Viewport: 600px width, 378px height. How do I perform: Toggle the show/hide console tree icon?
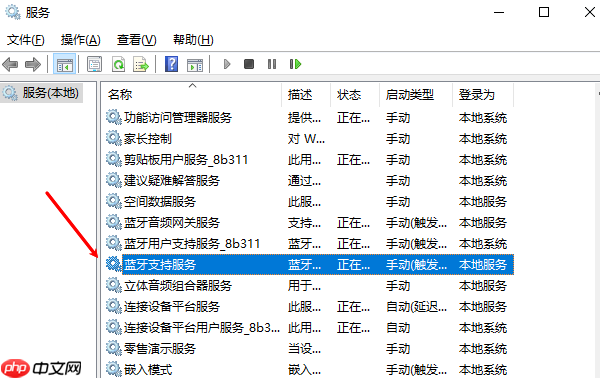click(64, 64)
